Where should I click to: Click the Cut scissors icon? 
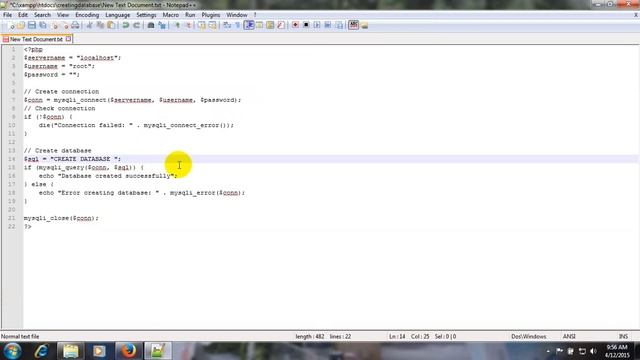tap(89, 25)
